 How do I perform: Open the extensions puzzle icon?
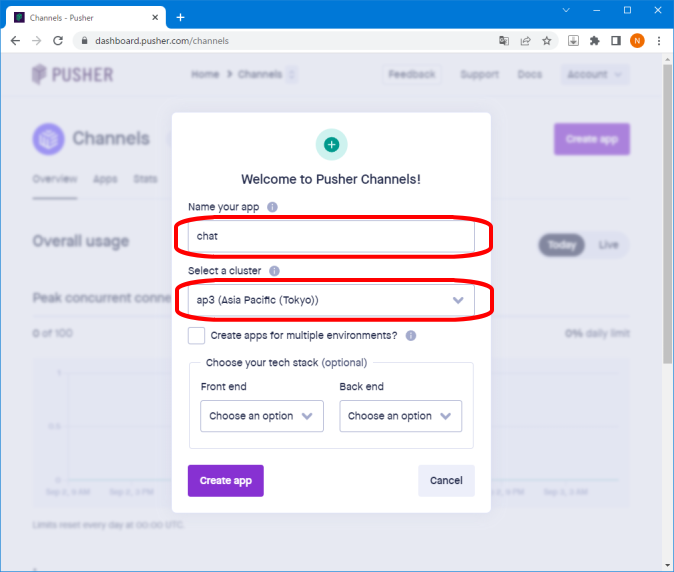[594, 41]
